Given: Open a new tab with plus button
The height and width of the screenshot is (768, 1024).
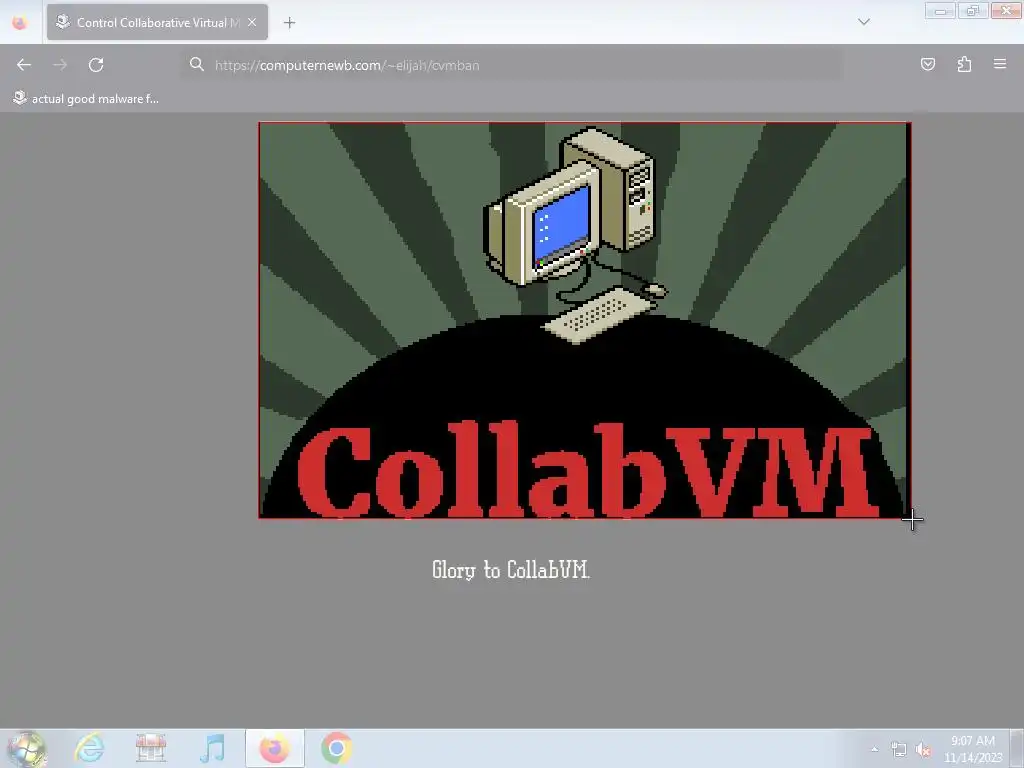Looking at the screenshot, I should point(289,23).
